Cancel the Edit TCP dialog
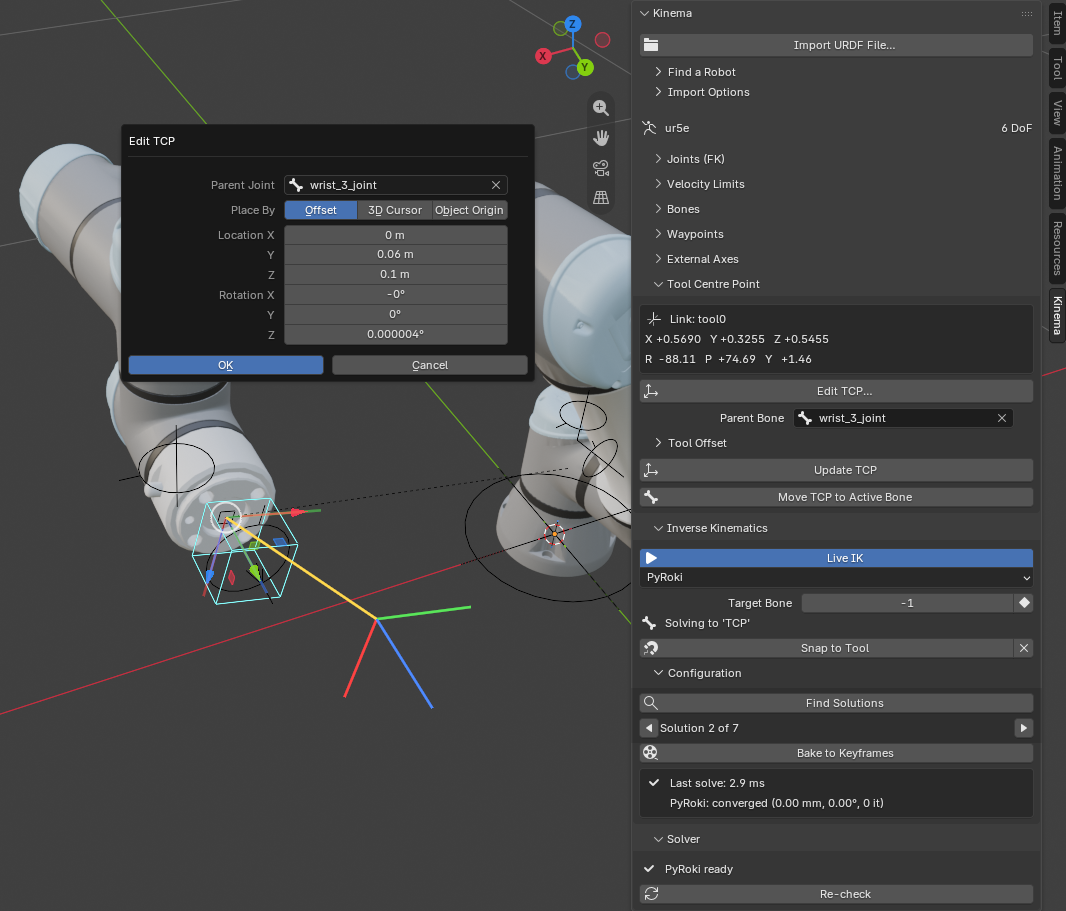This screenshot has height=911, width=1066. click(x=430, y=365)
